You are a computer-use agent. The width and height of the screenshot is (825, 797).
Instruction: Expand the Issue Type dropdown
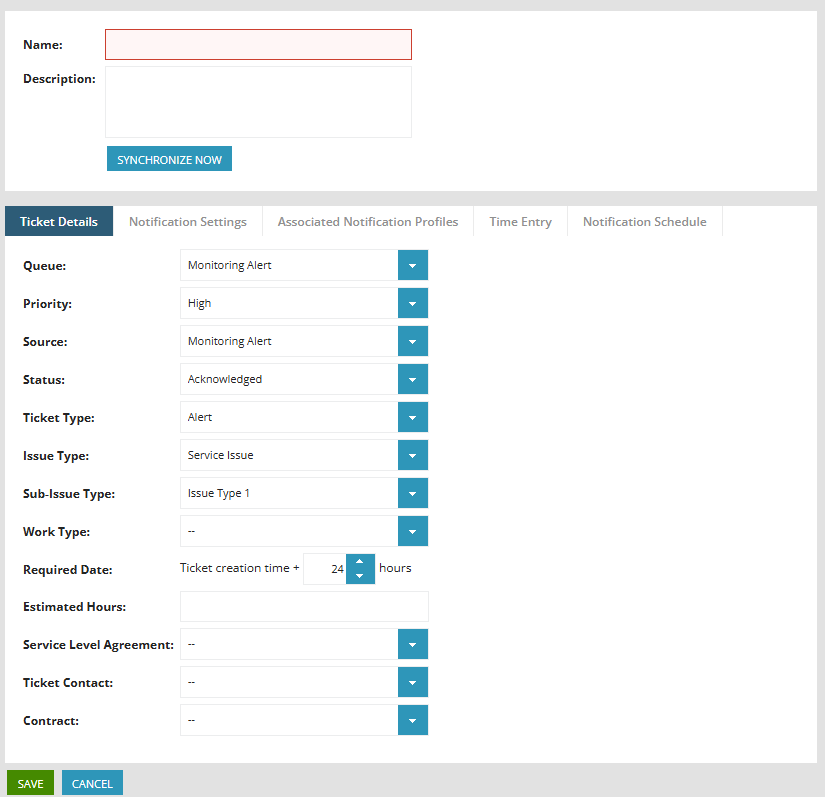pyautogui.click(x=412, y=455)
